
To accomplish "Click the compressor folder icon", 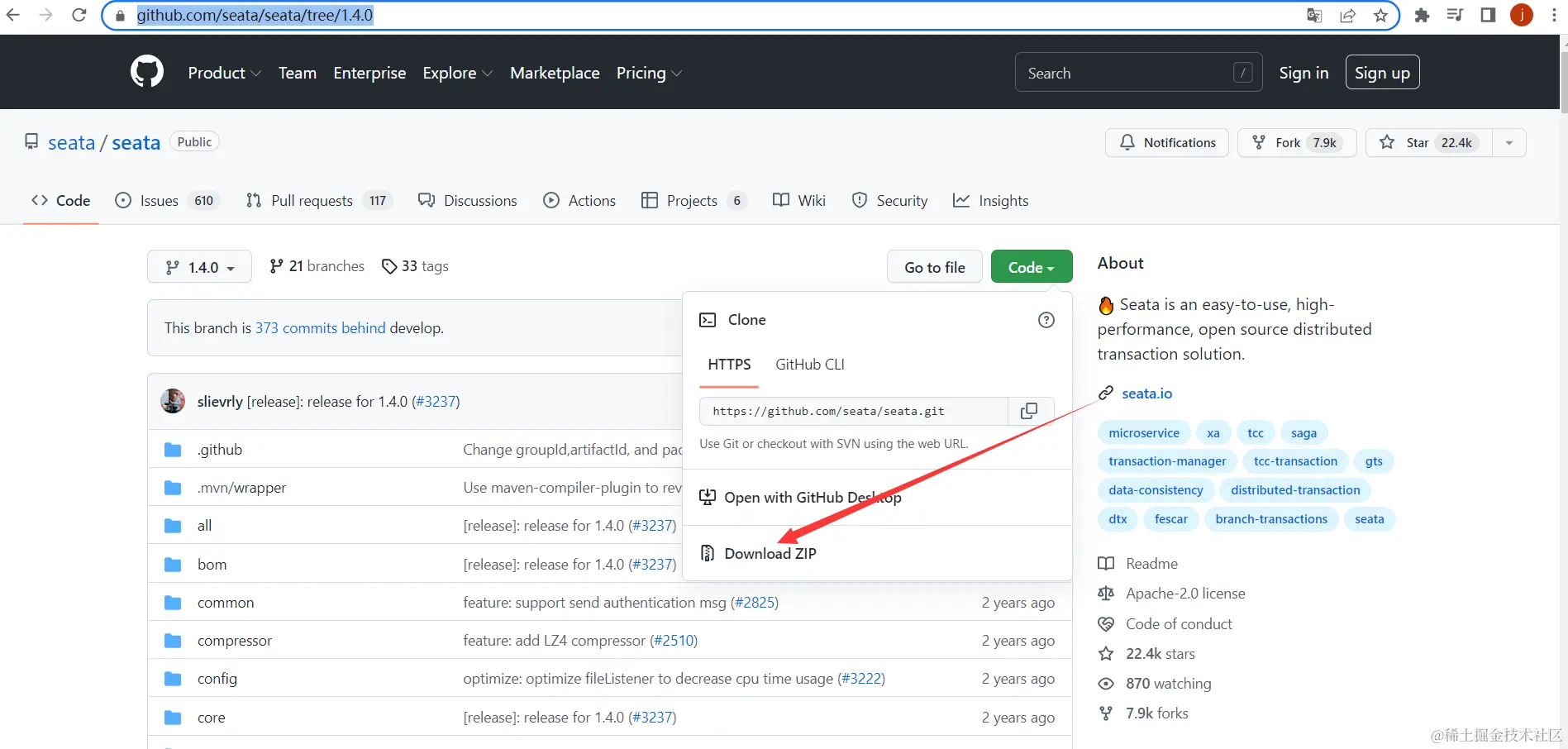I will pos(173,641).
